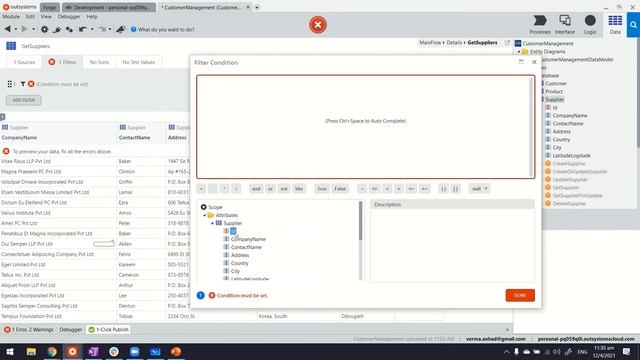Open Google Chrome from taskbar
The width and height of the screenshot is (640, 360).
52,351
